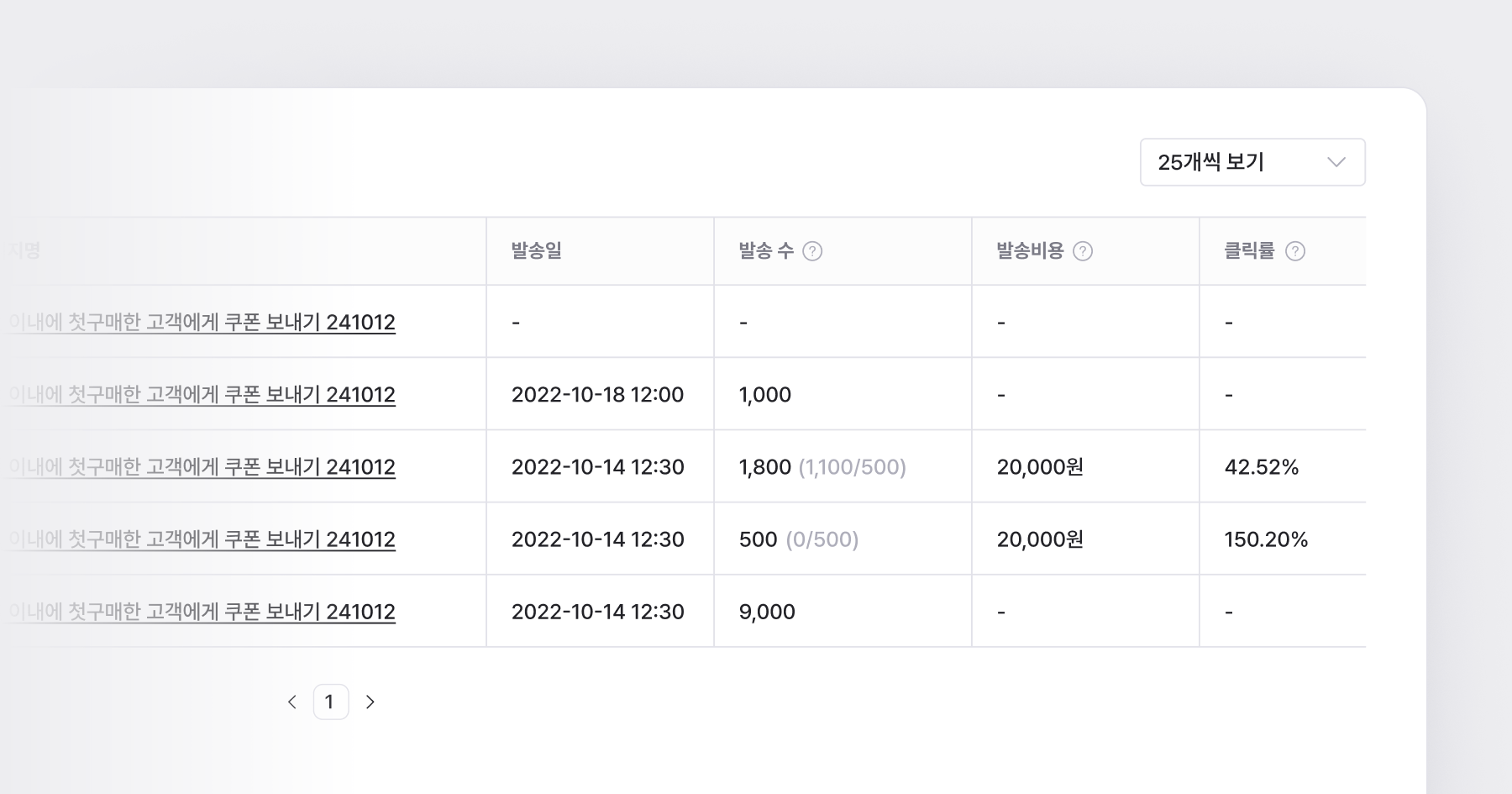This screenshot has width=1512, height=794.
Task: Click the help icon beside 클릭률
Action: (1295, 251)
